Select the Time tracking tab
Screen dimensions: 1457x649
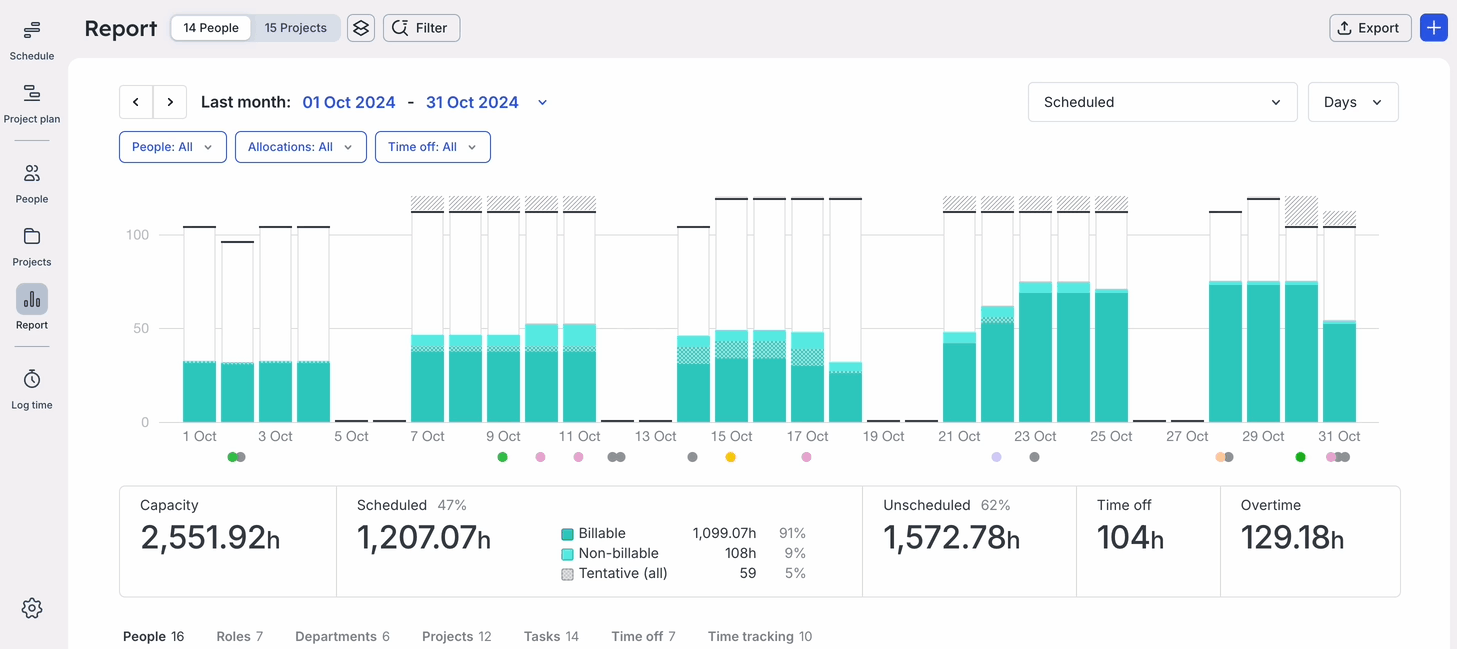pos(759,636)
